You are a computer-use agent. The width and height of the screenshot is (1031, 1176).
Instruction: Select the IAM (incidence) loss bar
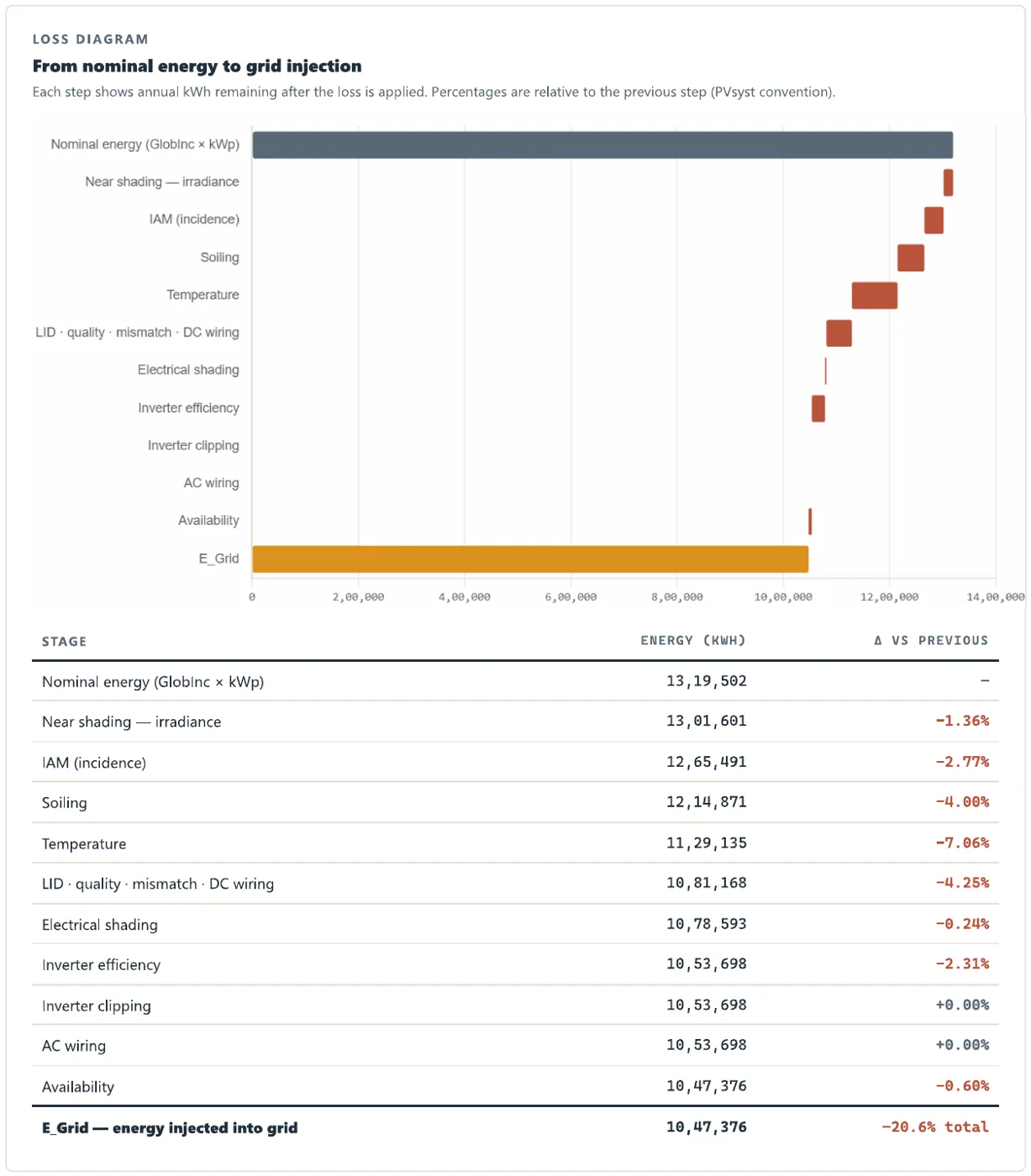pyautogui.click(x=934, y=220)
